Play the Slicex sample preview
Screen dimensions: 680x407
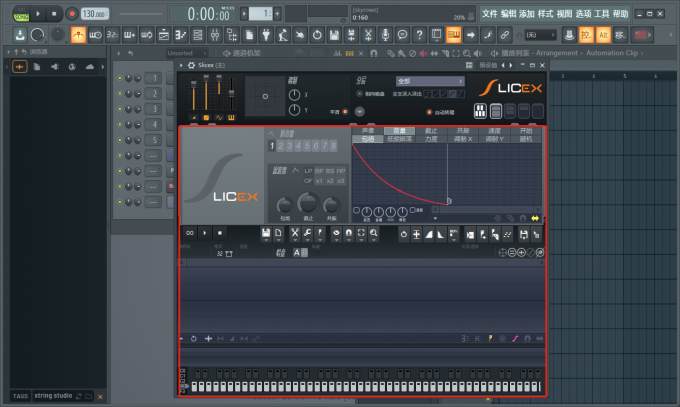(x=205, y=233)
